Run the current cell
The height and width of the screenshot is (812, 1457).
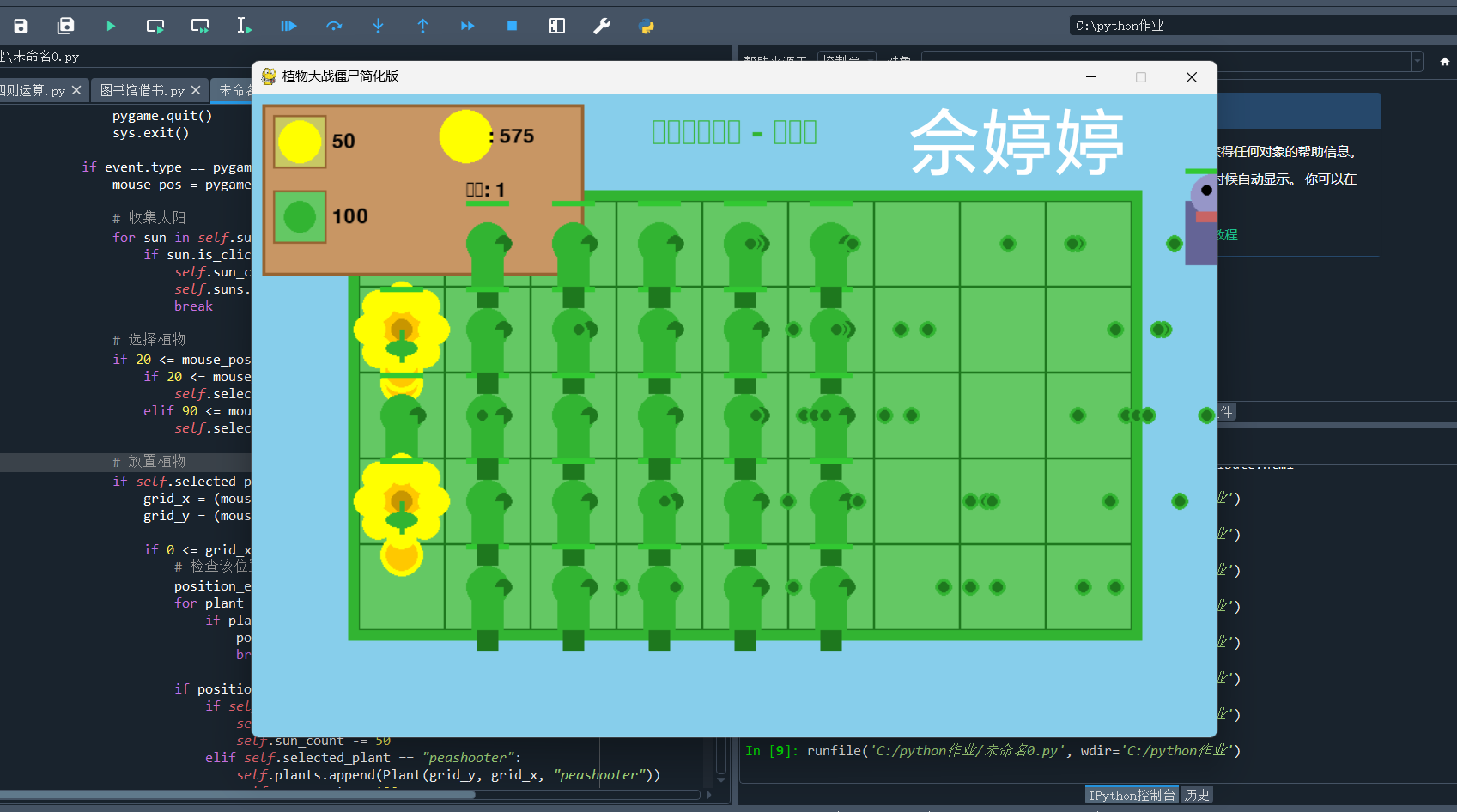click(155, 26)
